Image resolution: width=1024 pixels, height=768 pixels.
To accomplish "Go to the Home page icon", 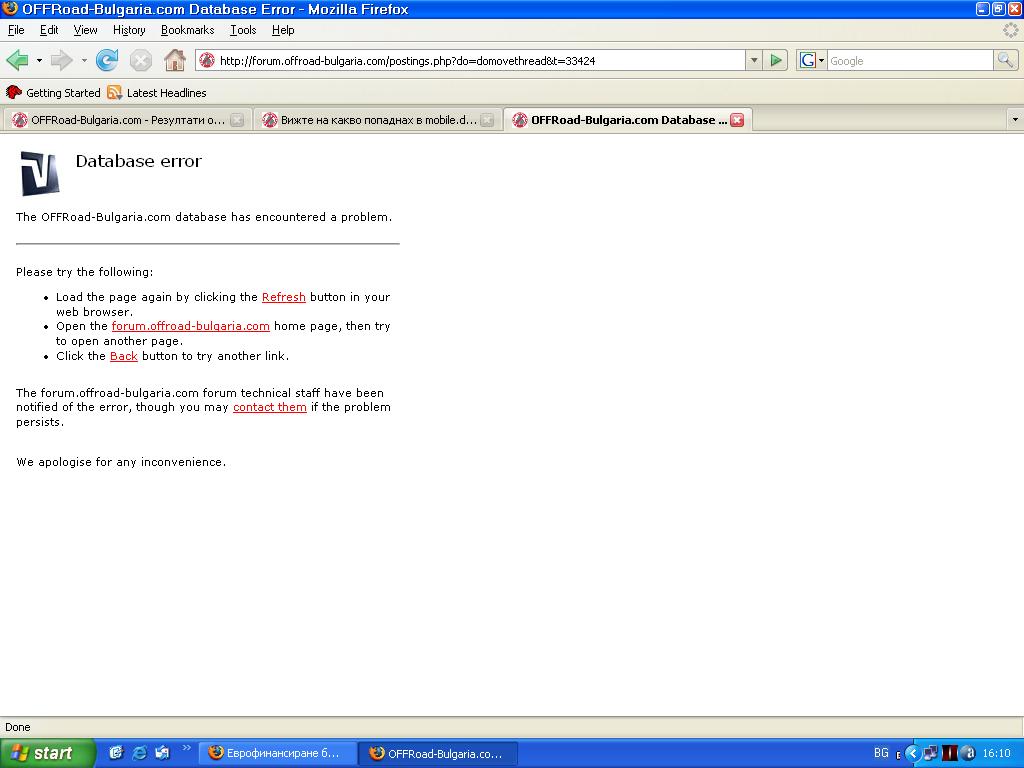I will pyautogui.click(x=174, y=61).
